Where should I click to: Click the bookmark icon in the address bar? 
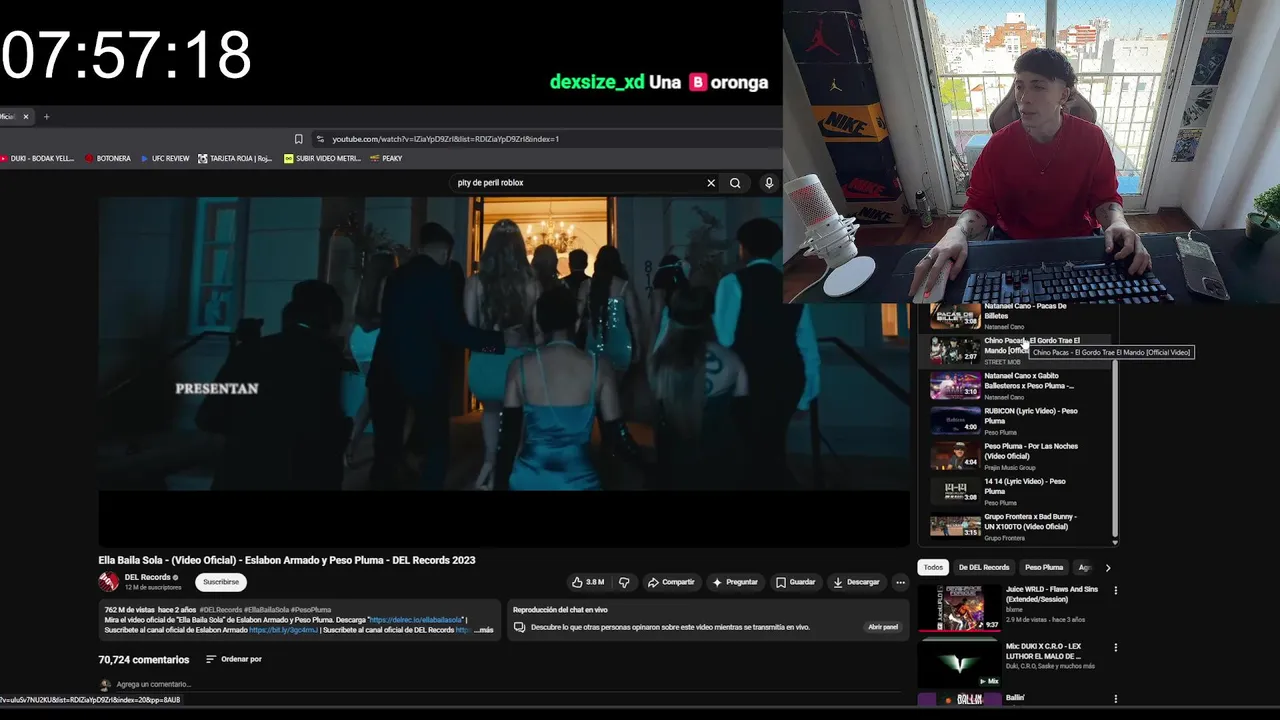[298, 139]
